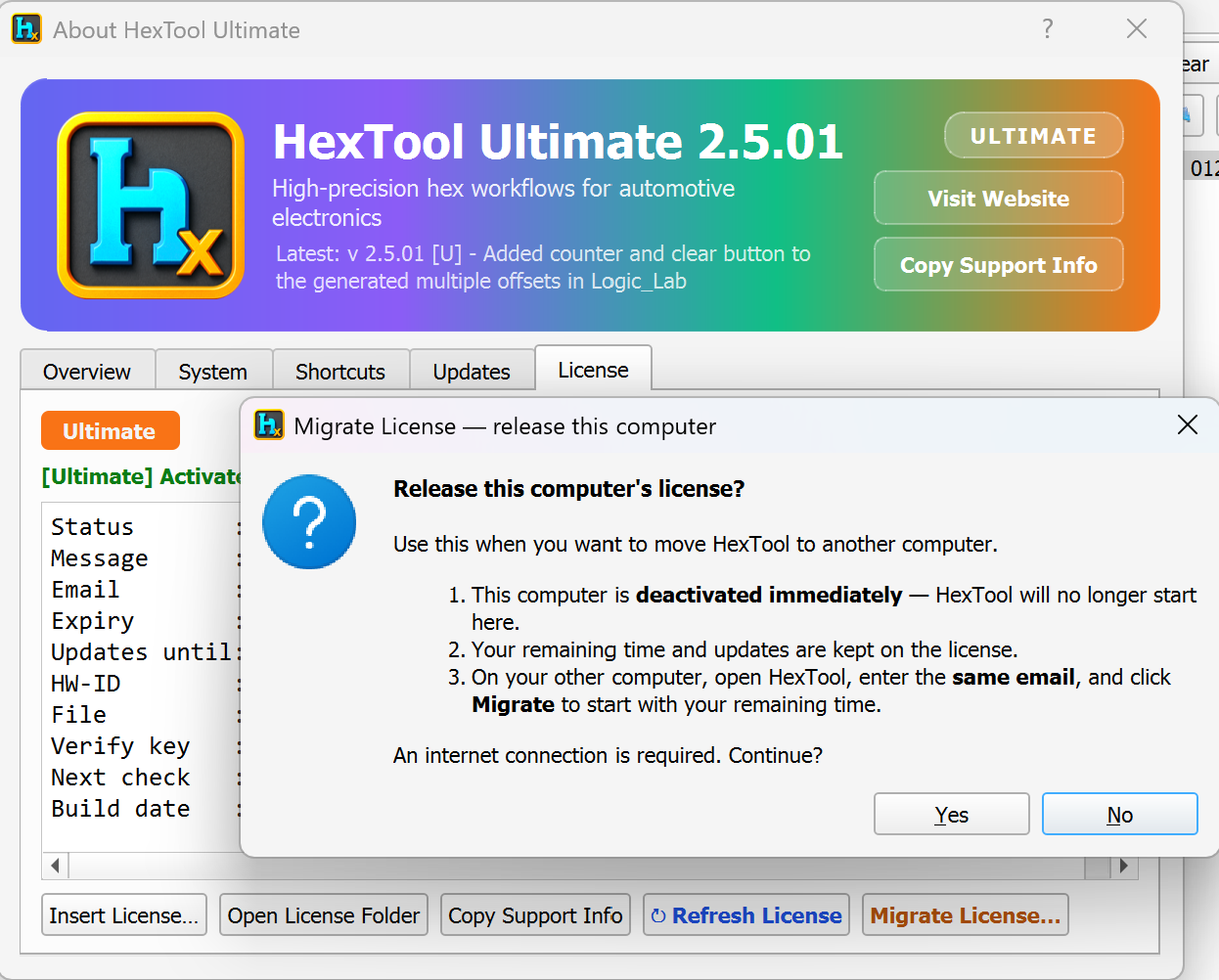Screen dimensions: 1219x980
Task: Click the "Build date" row label
Action: [x=121, y=809]
